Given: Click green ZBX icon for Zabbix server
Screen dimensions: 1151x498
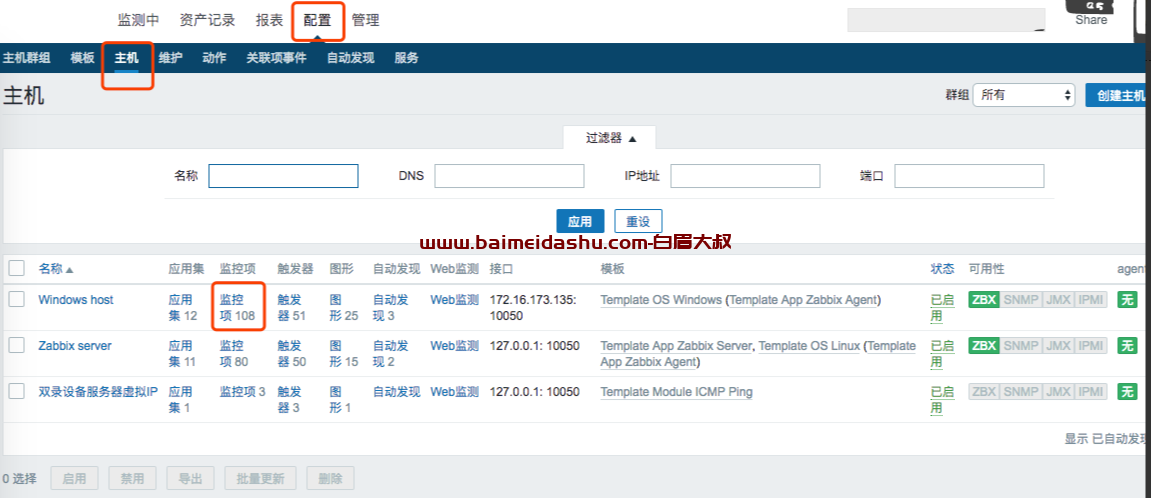Looking at the screenshot, I should coord(984,346).
